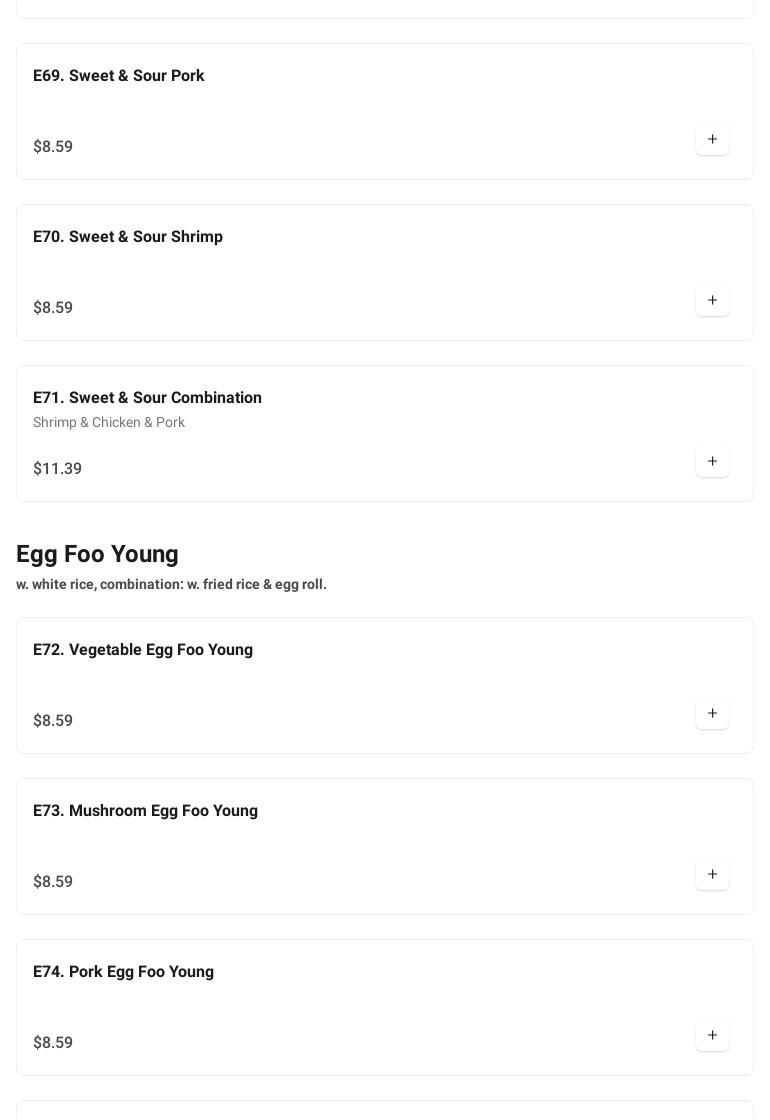
Task: Click the Egg Foo Young section heading
Action: [x=97, y=554]
